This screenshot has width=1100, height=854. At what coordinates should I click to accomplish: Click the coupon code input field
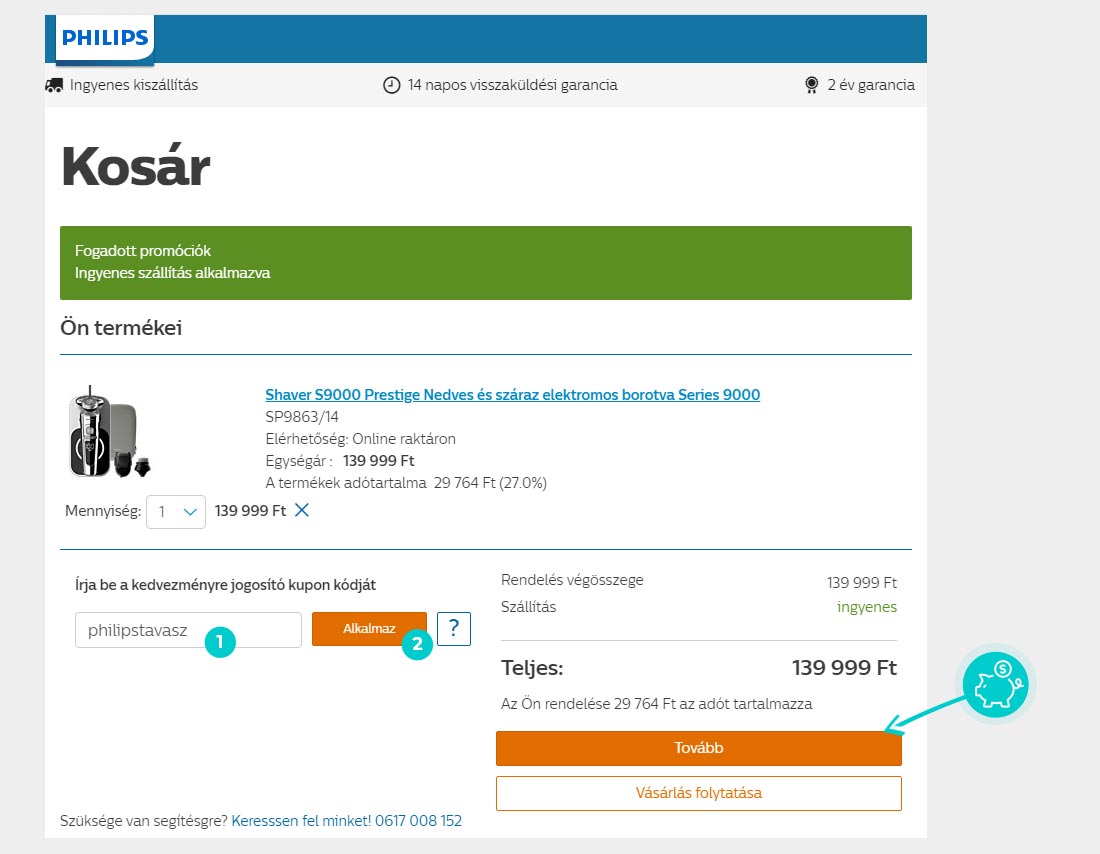tap(188, 630)
